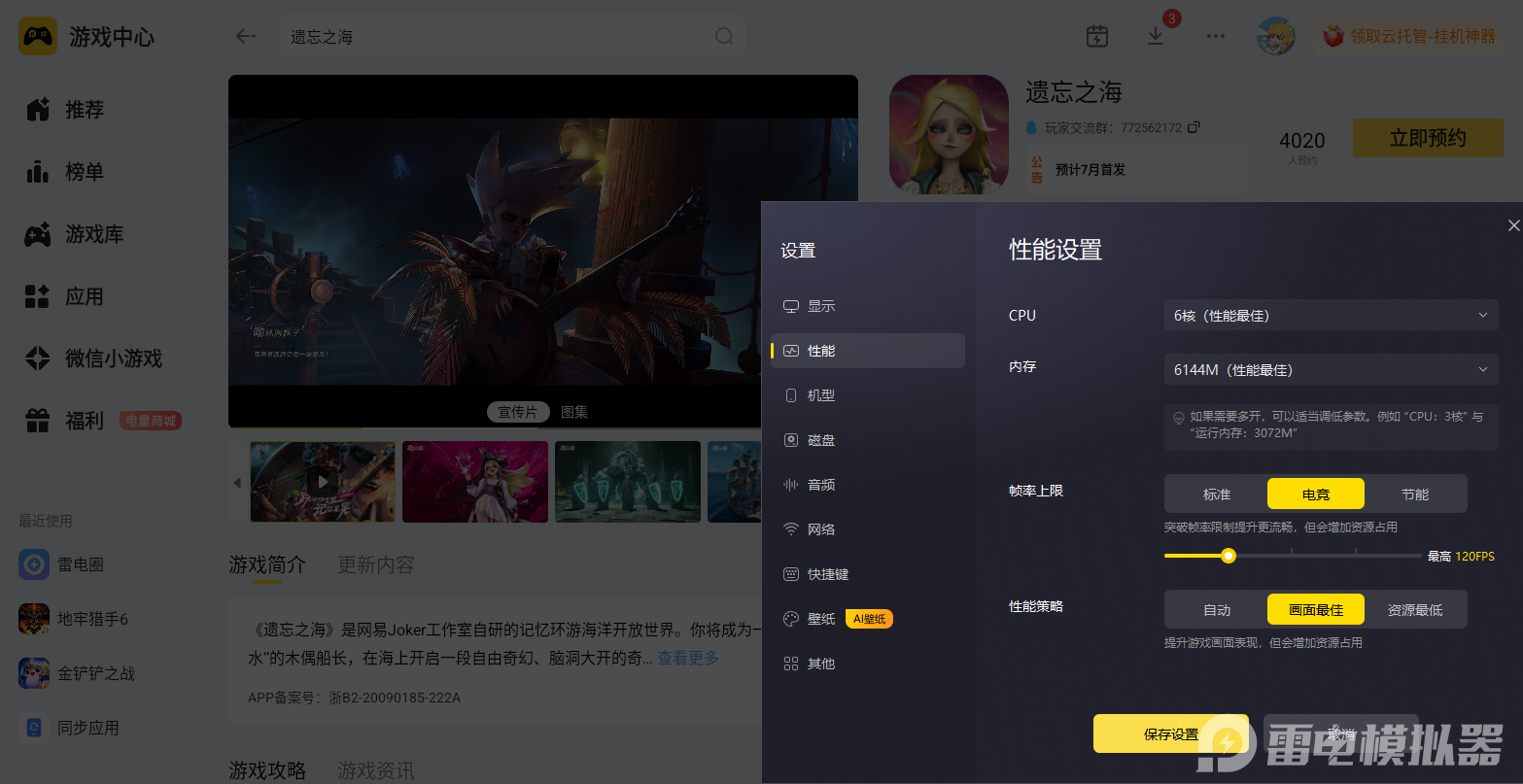
Task: Click the FPS slider handle
Action: click(x=1229, y=556)
